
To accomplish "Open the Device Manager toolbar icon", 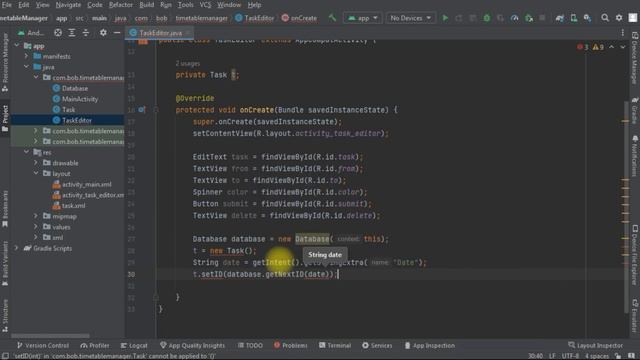I will [573, 18].
